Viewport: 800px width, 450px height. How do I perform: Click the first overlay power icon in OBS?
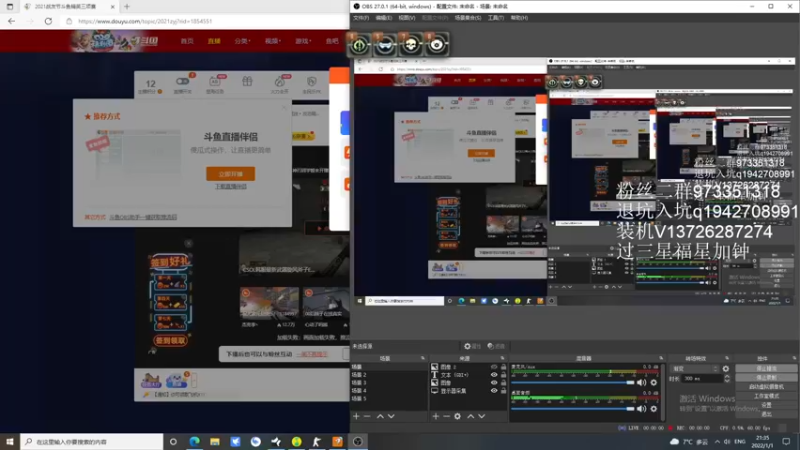[359, 45]
